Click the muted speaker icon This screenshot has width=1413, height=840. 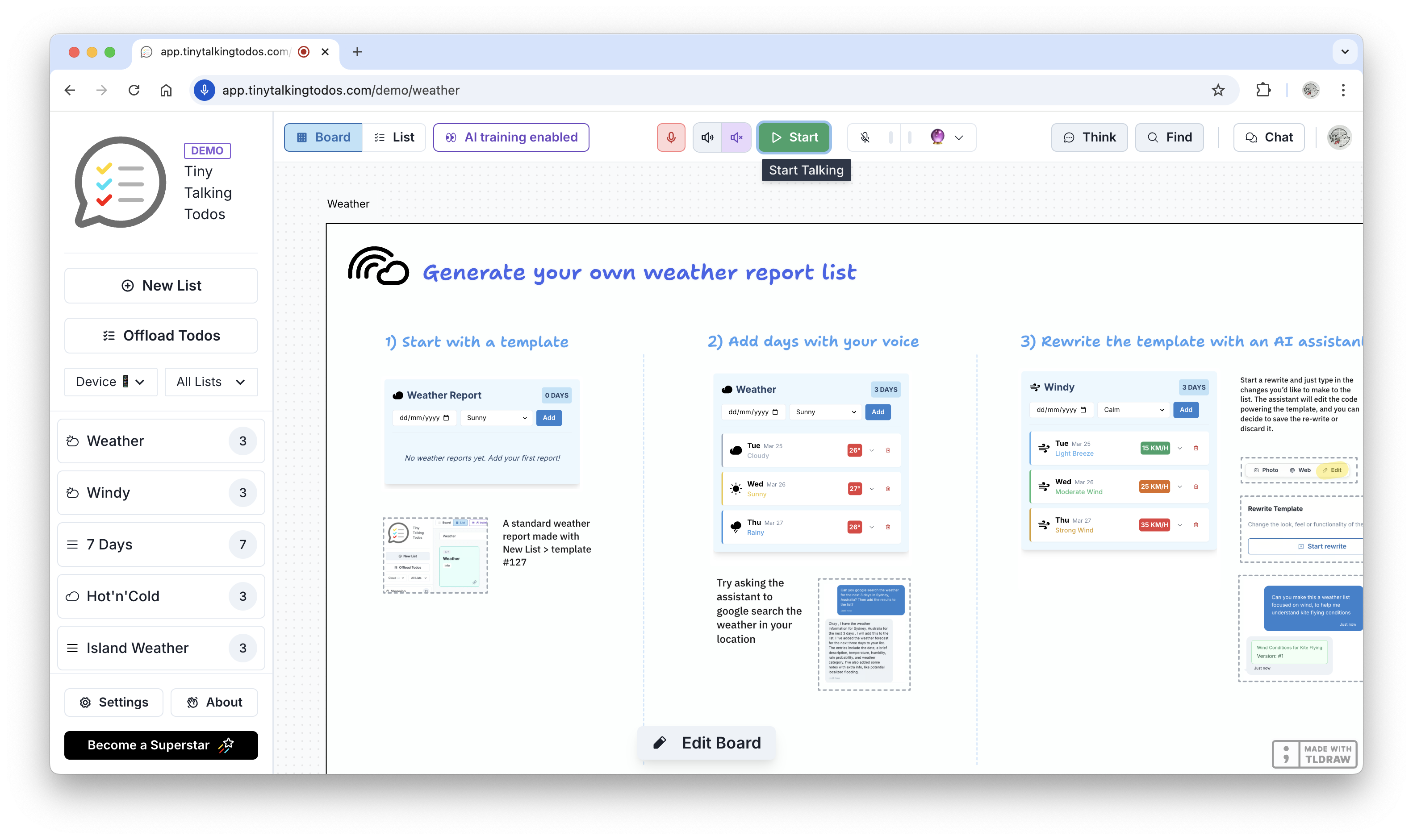coord(736,137)
